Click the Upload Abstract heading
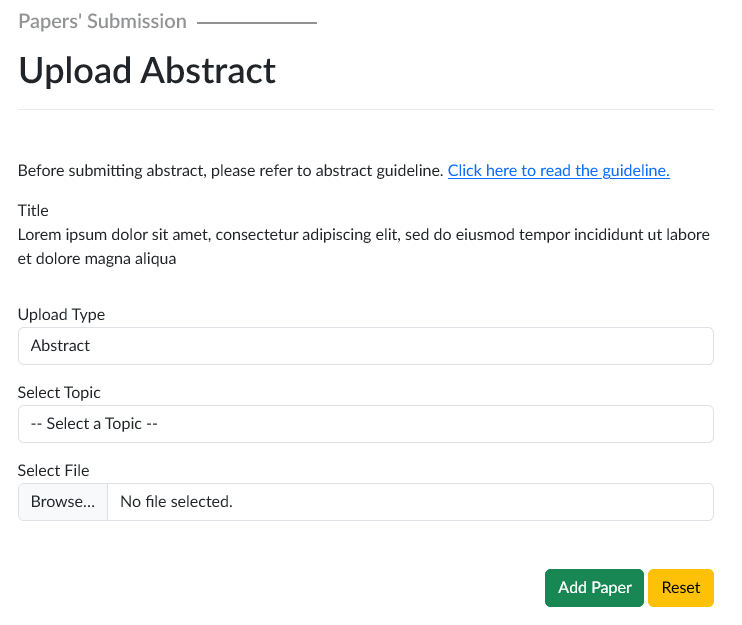The width and height of the screenshot is (742, 625). pos(147,71)
